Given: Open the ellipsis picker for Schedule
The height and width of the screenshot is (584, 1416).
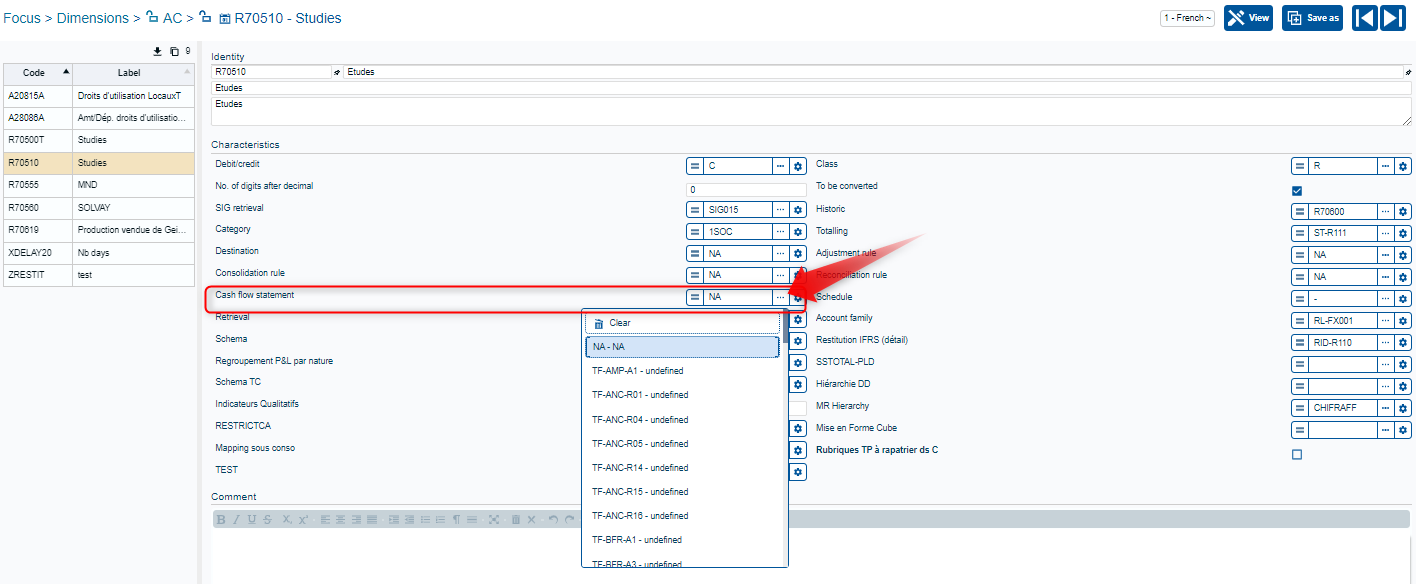Looking at the screenshot, I should pyautogui.click(x=1386, y=299).
